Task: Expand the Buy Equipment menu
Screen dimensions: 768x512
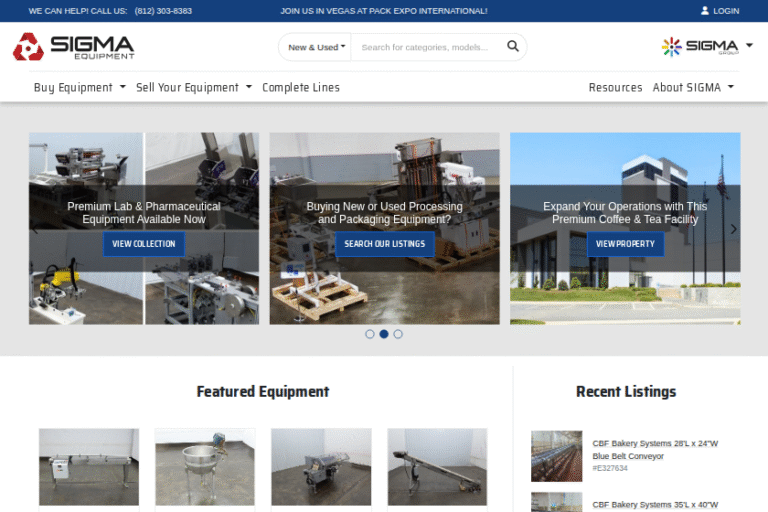Action: 80,87
